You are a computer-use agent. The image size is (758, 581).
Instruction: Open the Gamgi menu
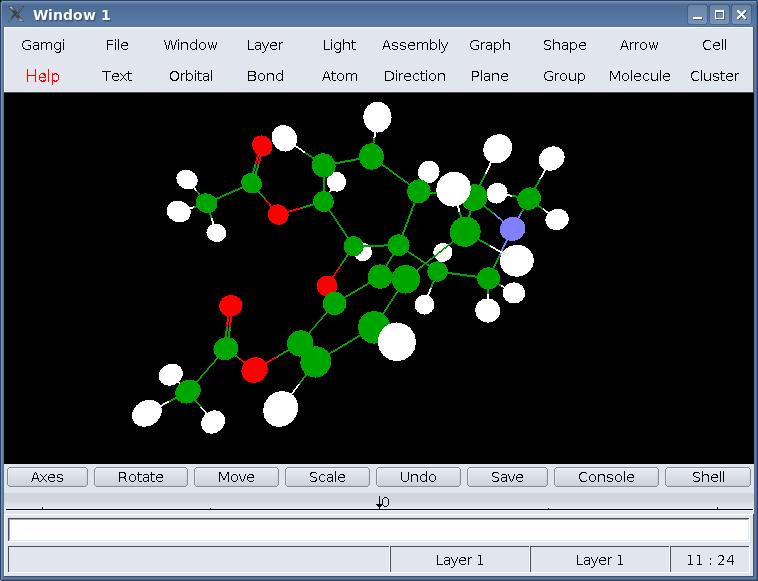click(42, 45)
